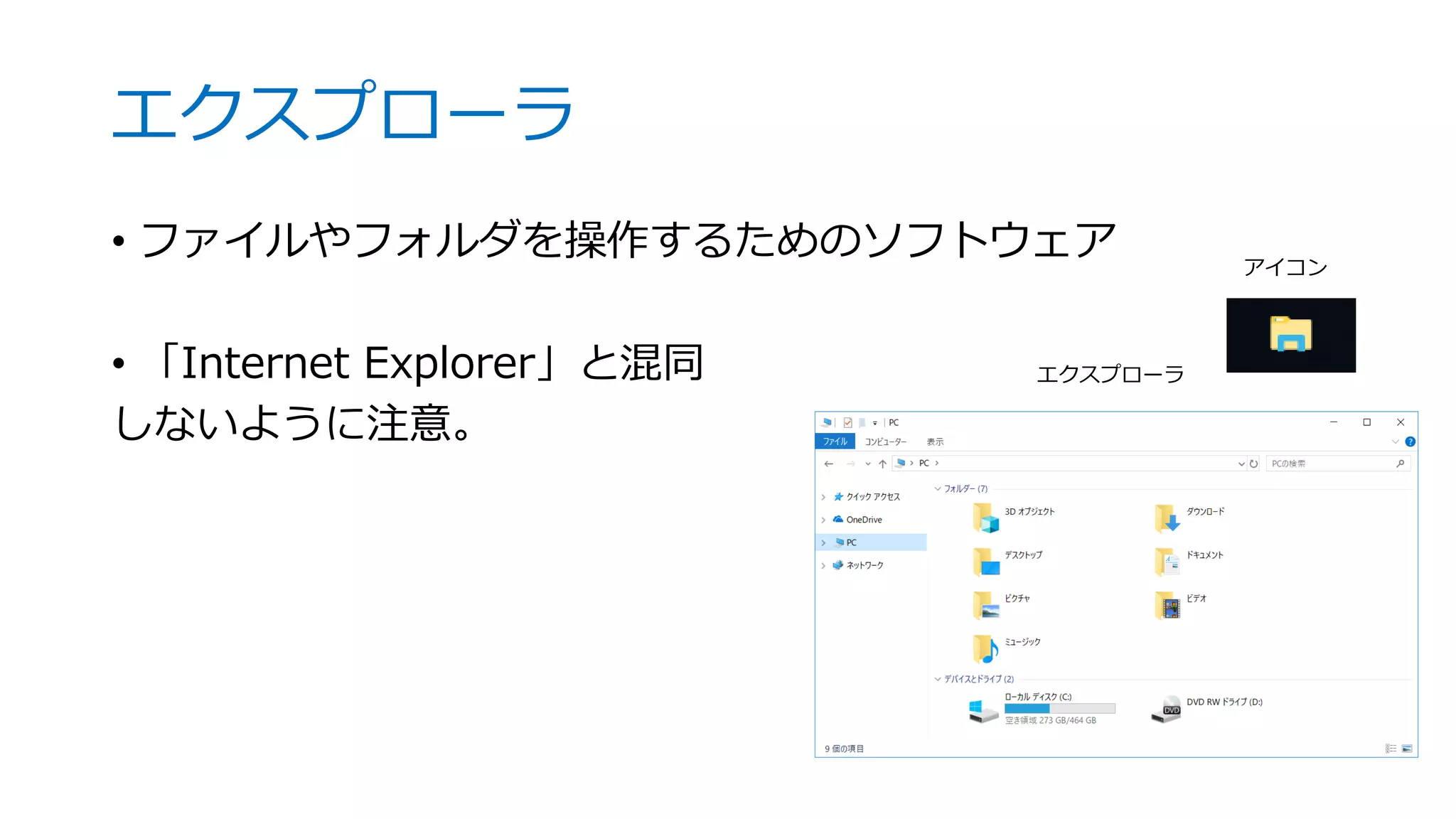Open the Customize Quick Access Toolbar dropdown arrow
The width and height of the screenshot is (1456, 819).
click(x=875, y=423)
